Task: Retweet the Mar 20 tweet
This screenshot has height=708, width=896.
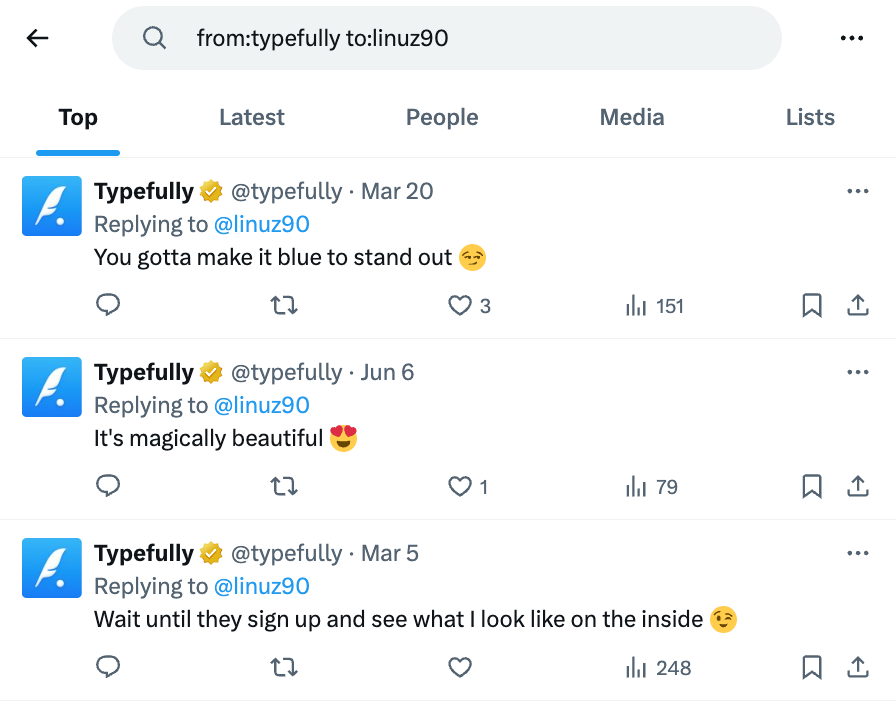Action: [x=284, y=305]
